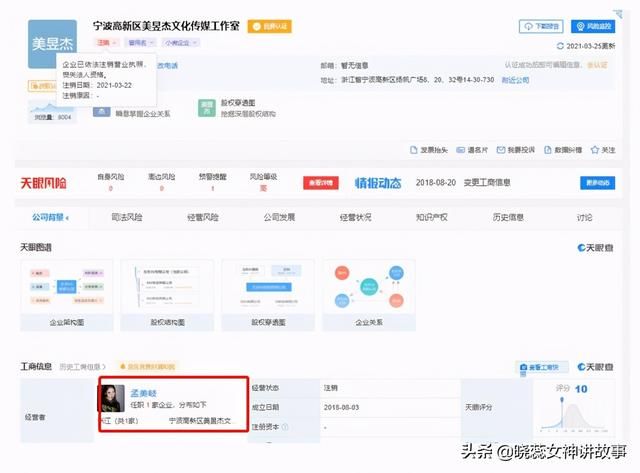Open the green equity penetration chart icon
640x473 pixels.
[x=207, y=108]
